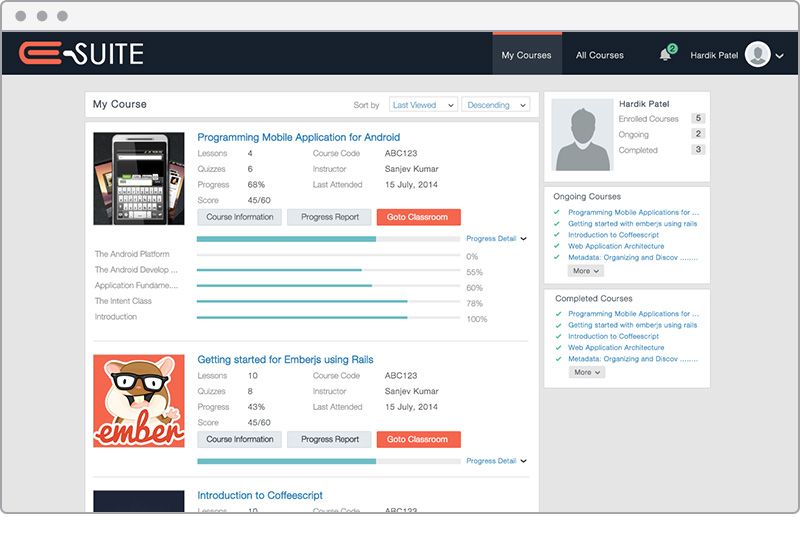Expand Progress Detail for Emberjs course

(x=496, y=461)
